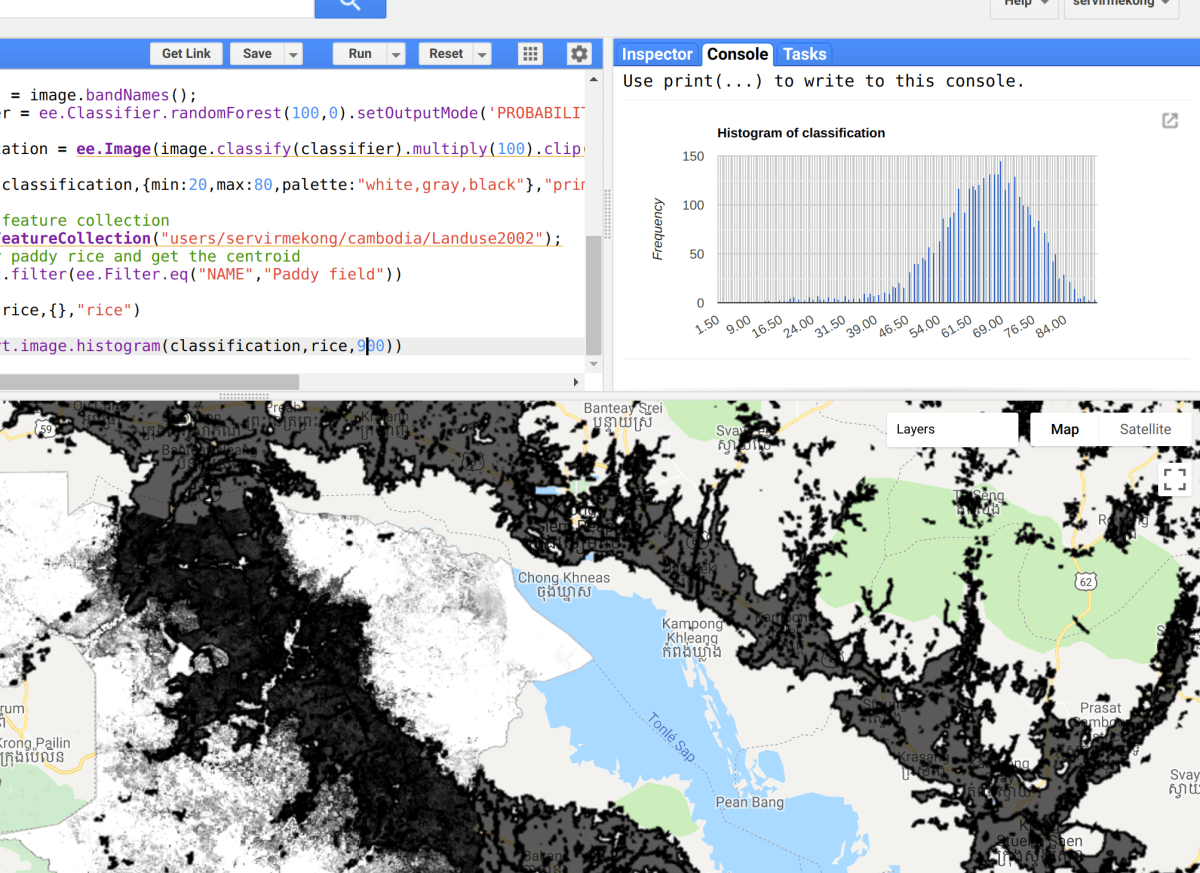Open the classification histogram in new window
The image size is (1200, 873).
tap(1169, 120)
